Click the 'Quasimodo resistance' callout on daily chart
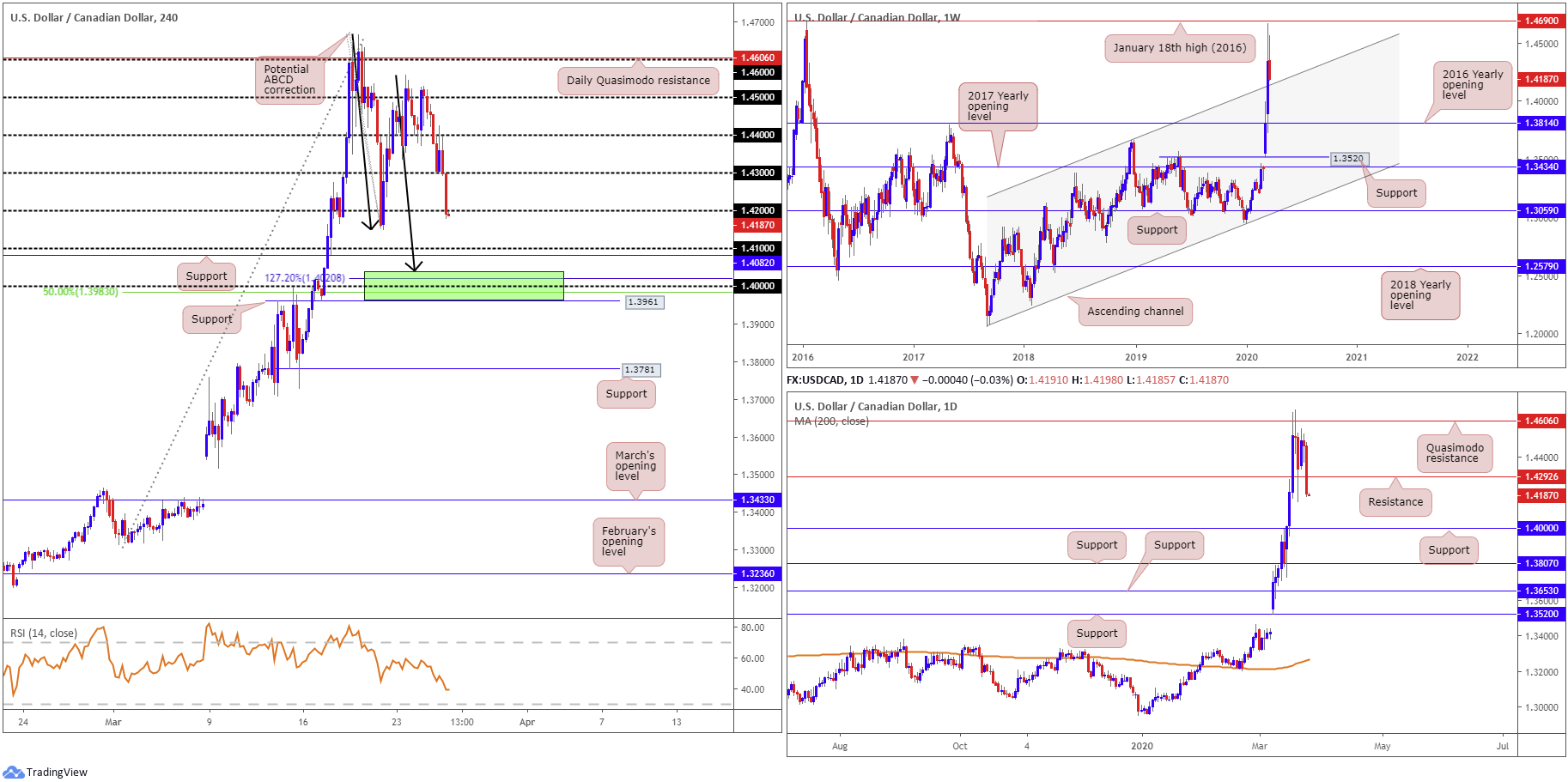The width and height of the screenshot is (1568, 782). 1455,453
